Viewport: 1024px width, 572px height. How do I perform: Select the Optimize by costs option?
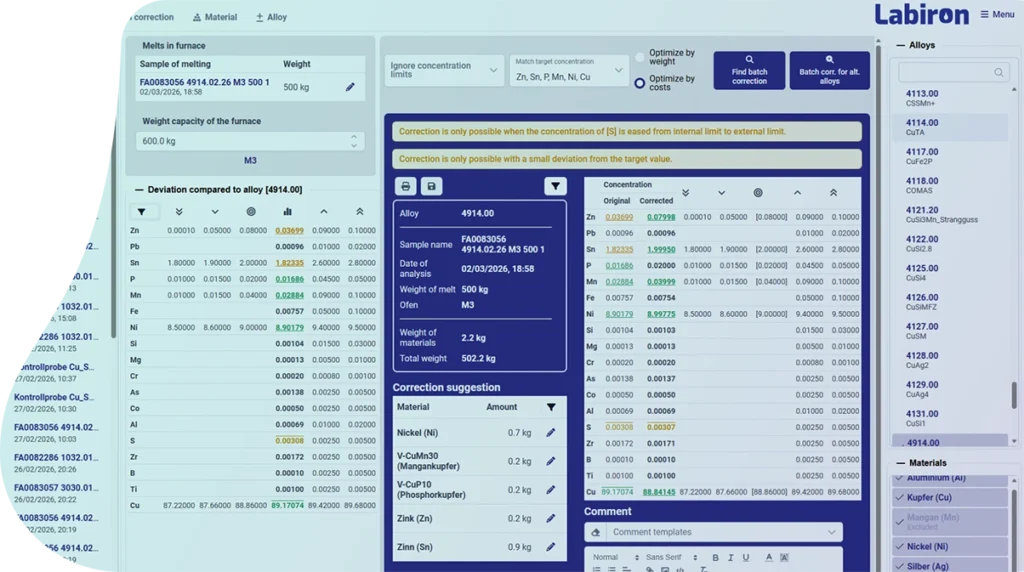click(x=640, y=83)
